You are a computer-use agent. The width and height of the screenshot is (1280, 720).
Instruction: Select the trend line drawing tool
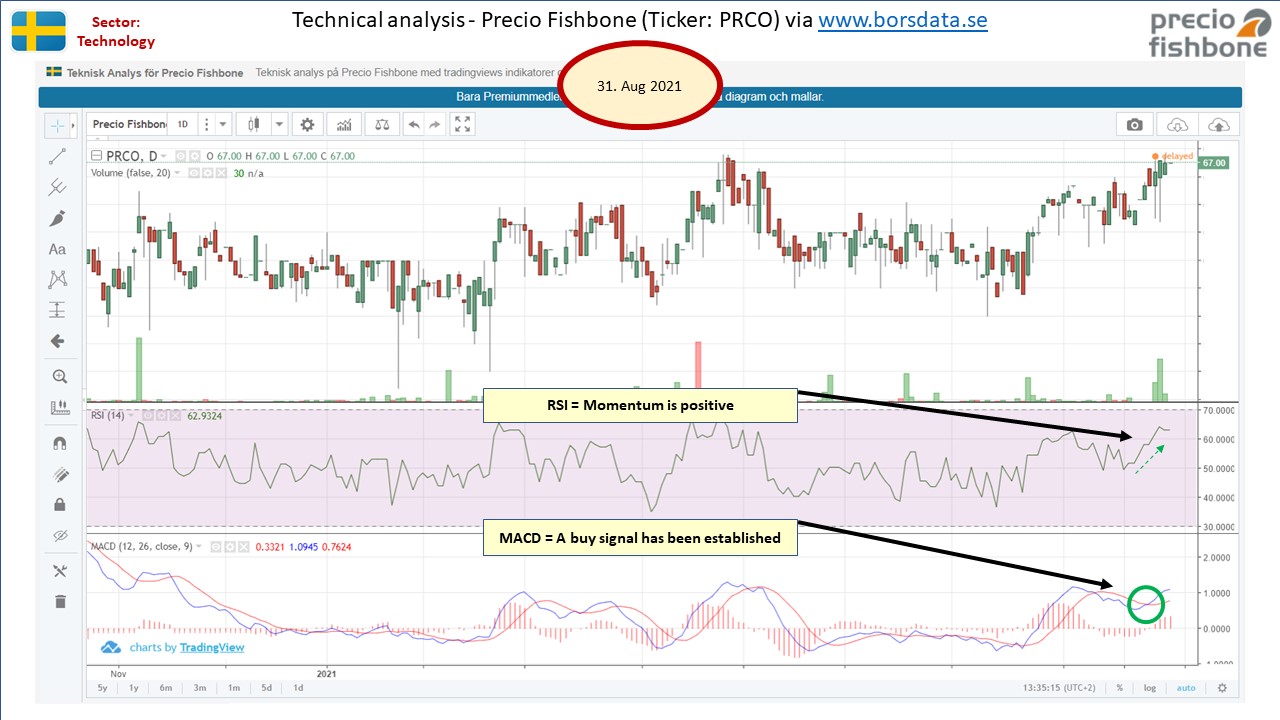click(x=57, y=156)
